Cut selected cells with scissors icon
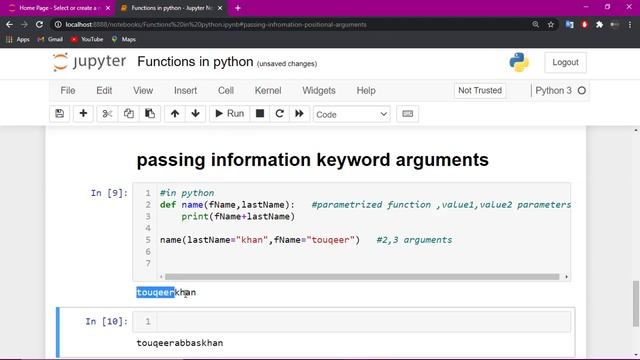Screen dimensions: 640x360 tap(107, 114)
